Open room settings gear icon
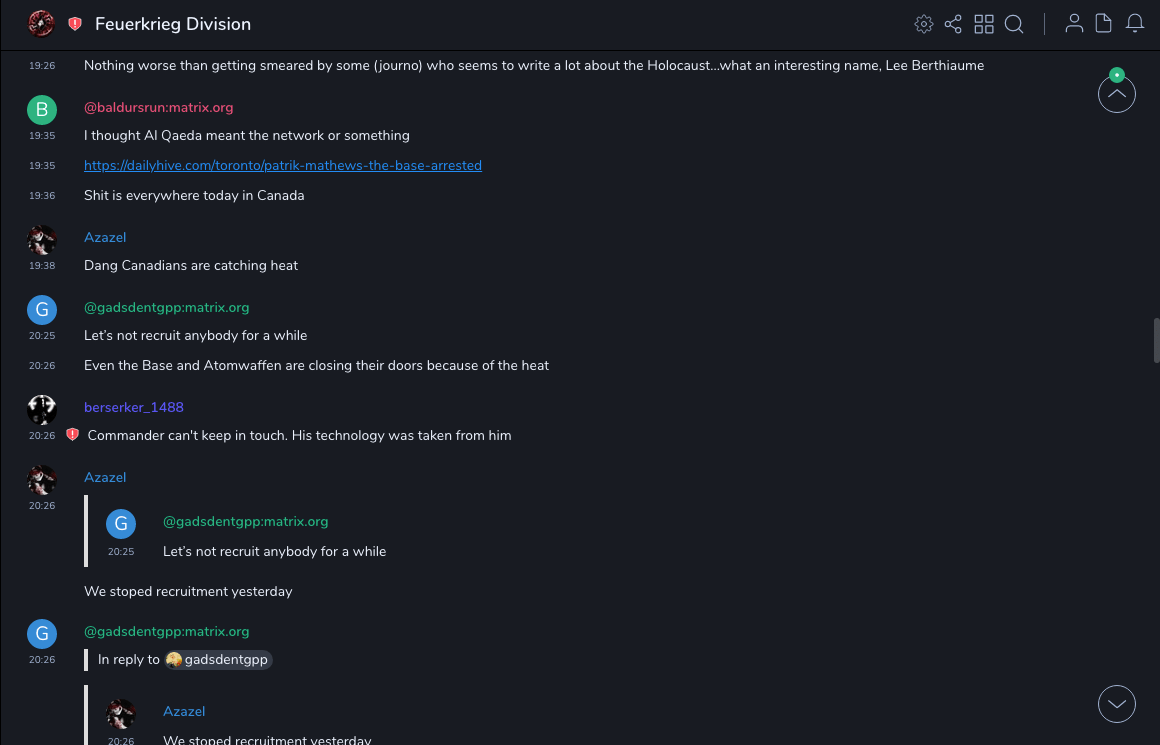Screen dimensions: 1160x745 (x=924, y=24)
